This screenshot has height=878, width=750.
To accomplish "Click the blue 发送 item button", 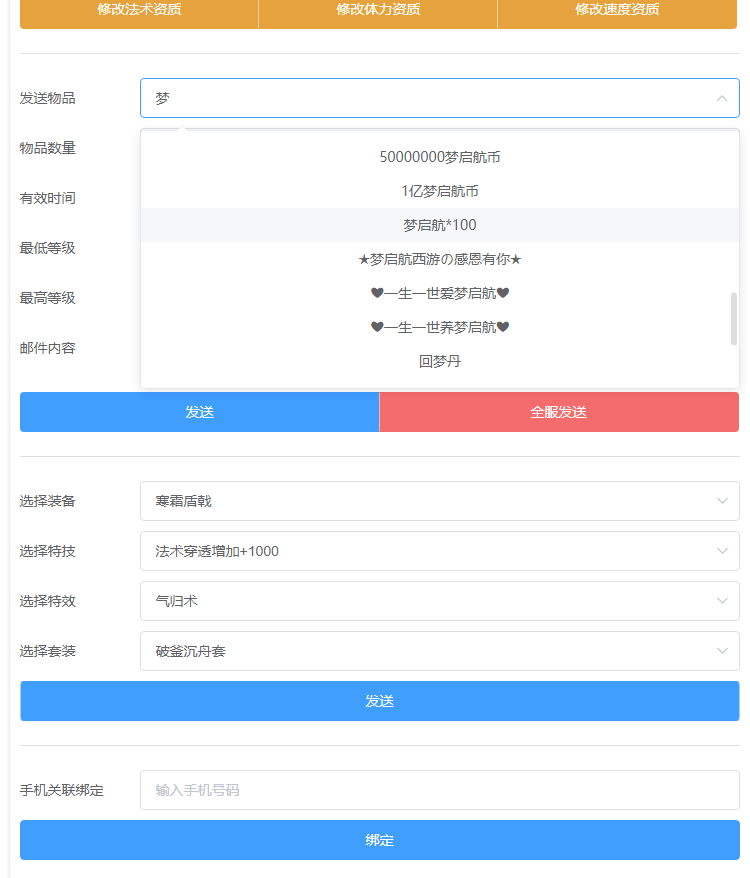I will click(199, 412).
